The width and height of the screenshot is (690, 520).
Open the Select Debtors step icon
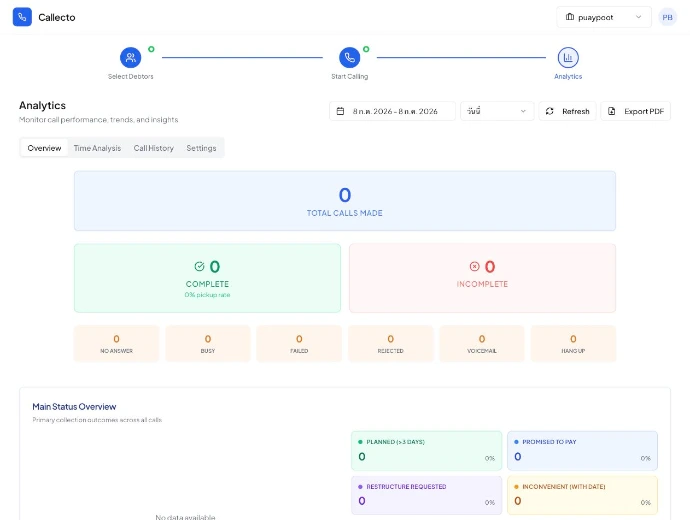[131, 57]
